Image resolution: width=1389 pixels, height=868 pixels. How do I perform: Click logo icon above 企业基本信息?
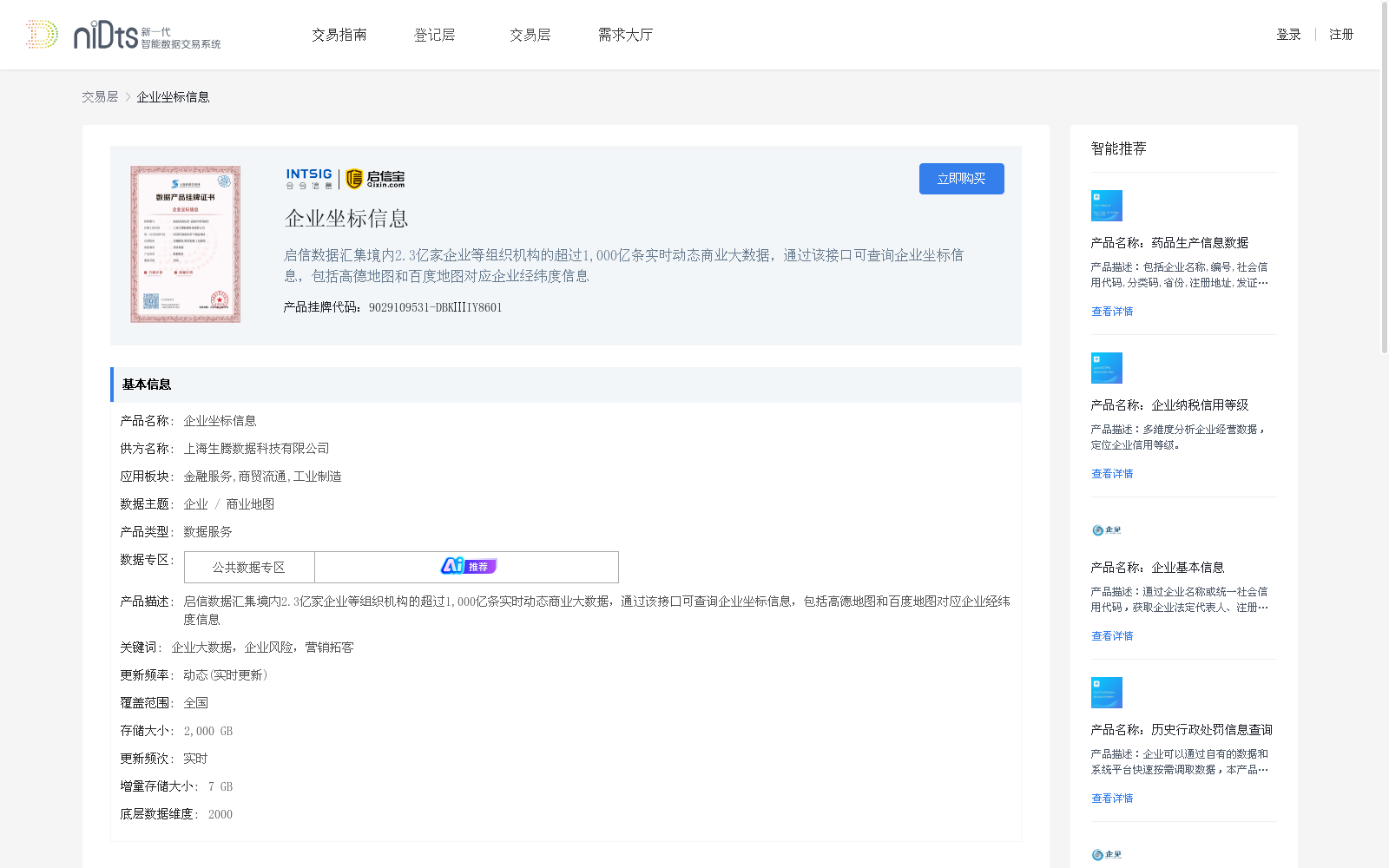tap(1107, 530)
